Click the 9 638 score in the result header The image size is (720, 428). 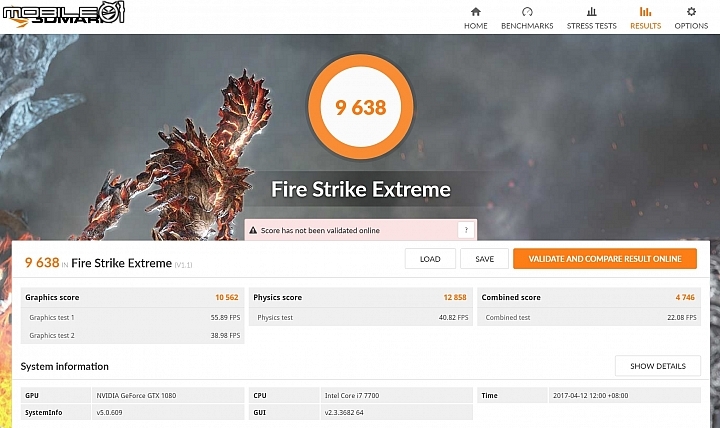(42, 263)
